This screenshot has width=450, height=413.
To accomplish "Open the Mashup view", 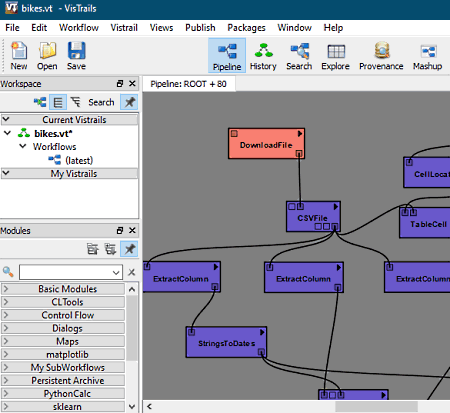I will [427, 56].
